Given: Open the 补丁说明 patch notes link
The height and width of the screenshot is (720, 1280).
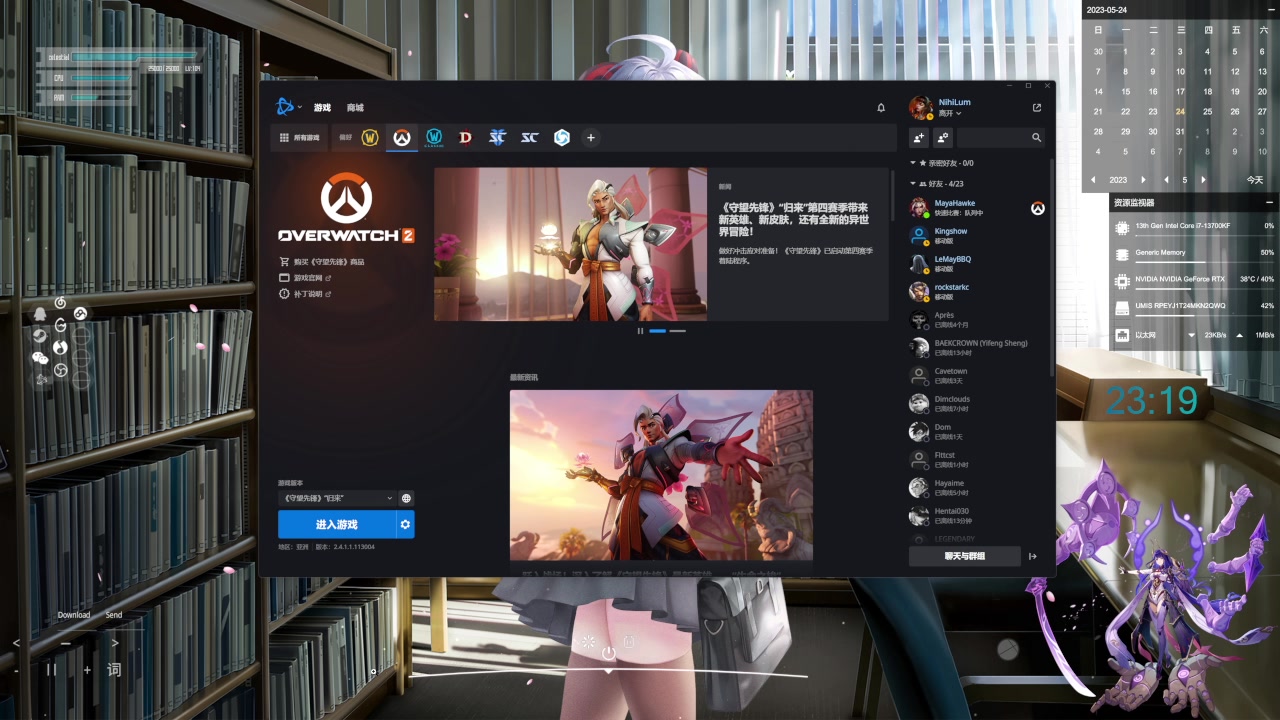Looking at the screenshot, I should 305,294.
